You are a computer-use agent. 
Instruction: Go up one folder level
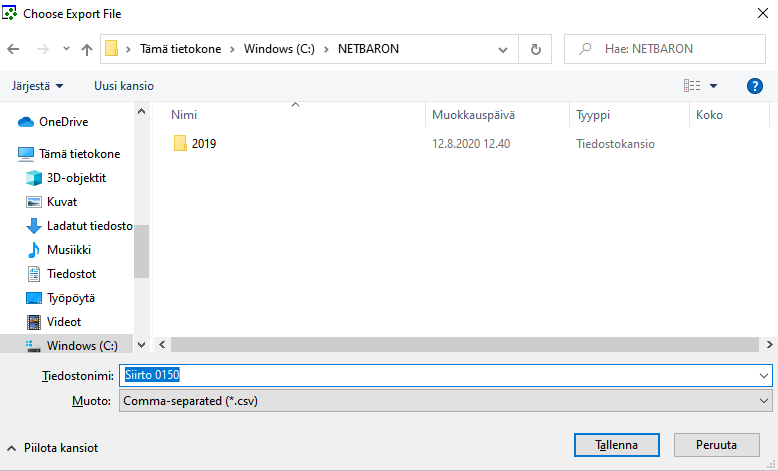(87, 49)
